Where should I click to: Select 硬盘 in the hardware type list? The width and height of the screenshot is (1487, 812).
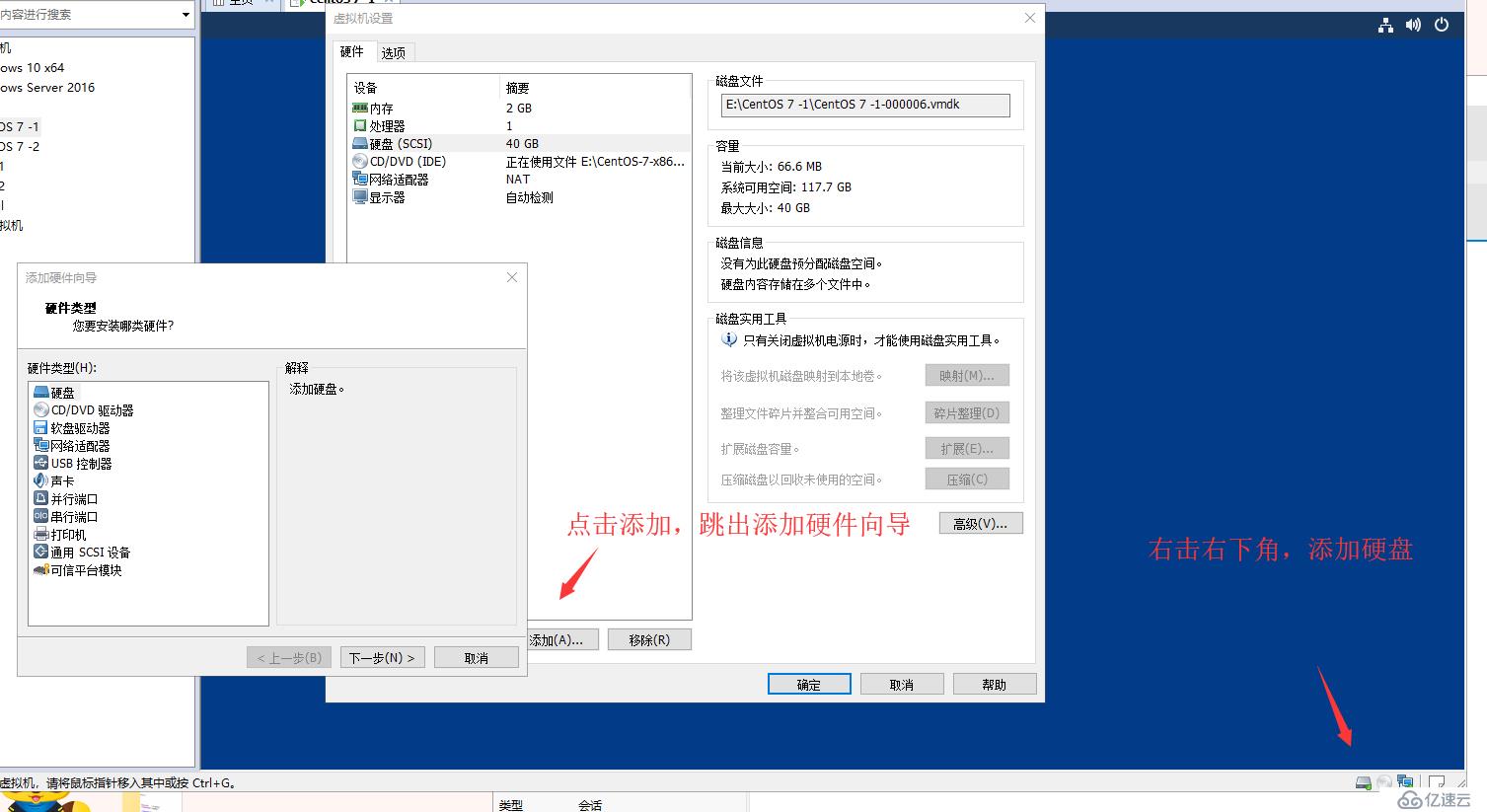[x=54, y=393]
